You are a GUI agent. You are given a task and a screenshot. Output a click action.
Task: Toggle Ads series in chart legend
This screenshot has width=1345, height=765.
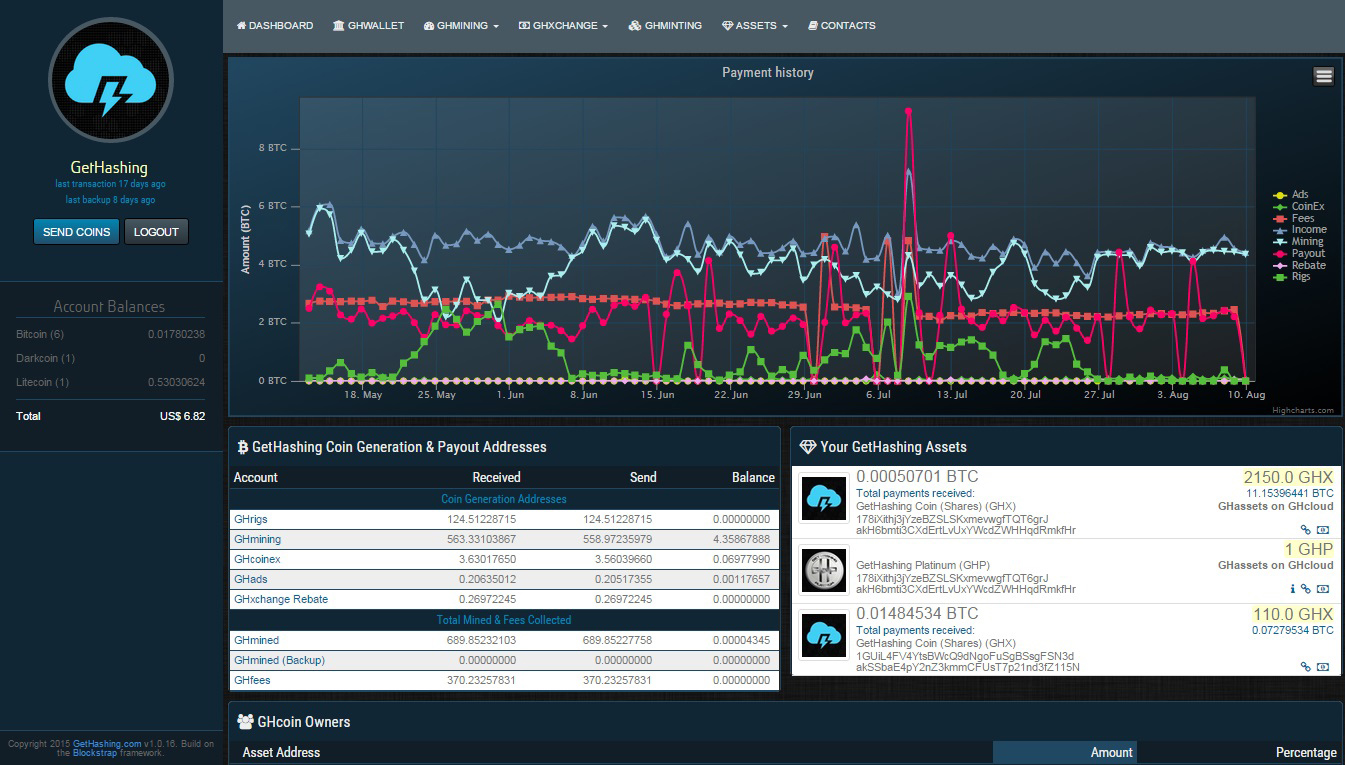1290,195
